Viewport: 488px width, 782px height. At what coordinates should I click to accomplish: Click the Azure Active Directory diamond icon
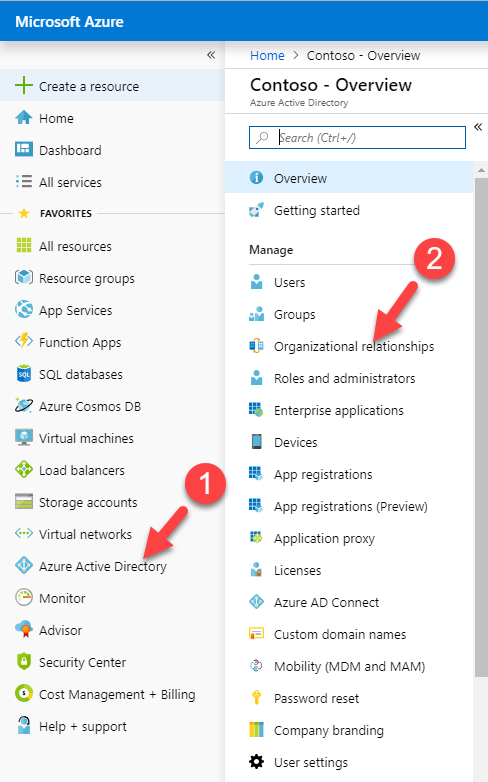pos(24,566)
